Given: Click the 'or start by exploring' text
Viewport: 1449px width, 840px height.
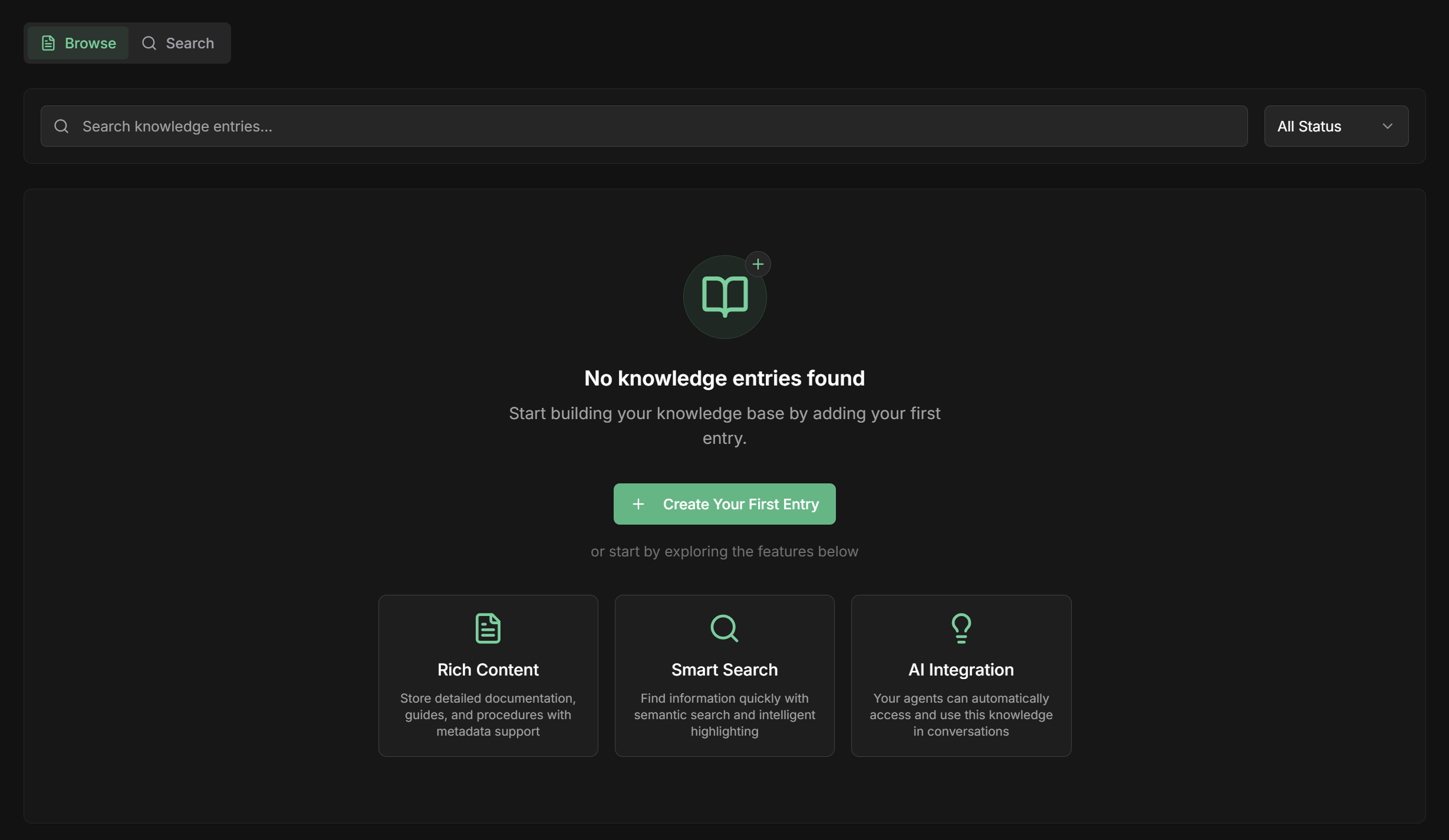Looking at the screenshot, I should coord(724,552).
